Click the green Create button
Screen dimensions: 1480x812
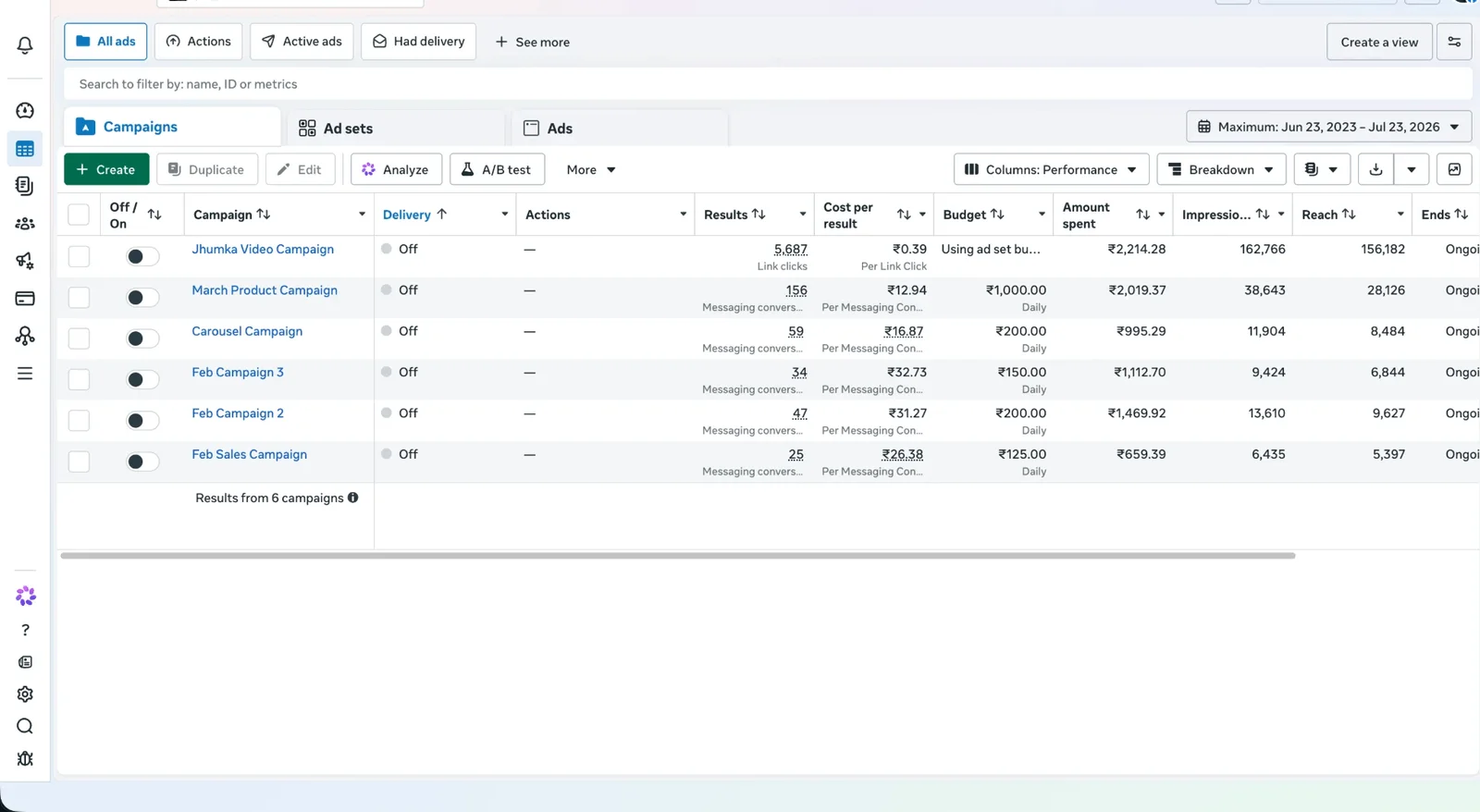pos(106,169)
